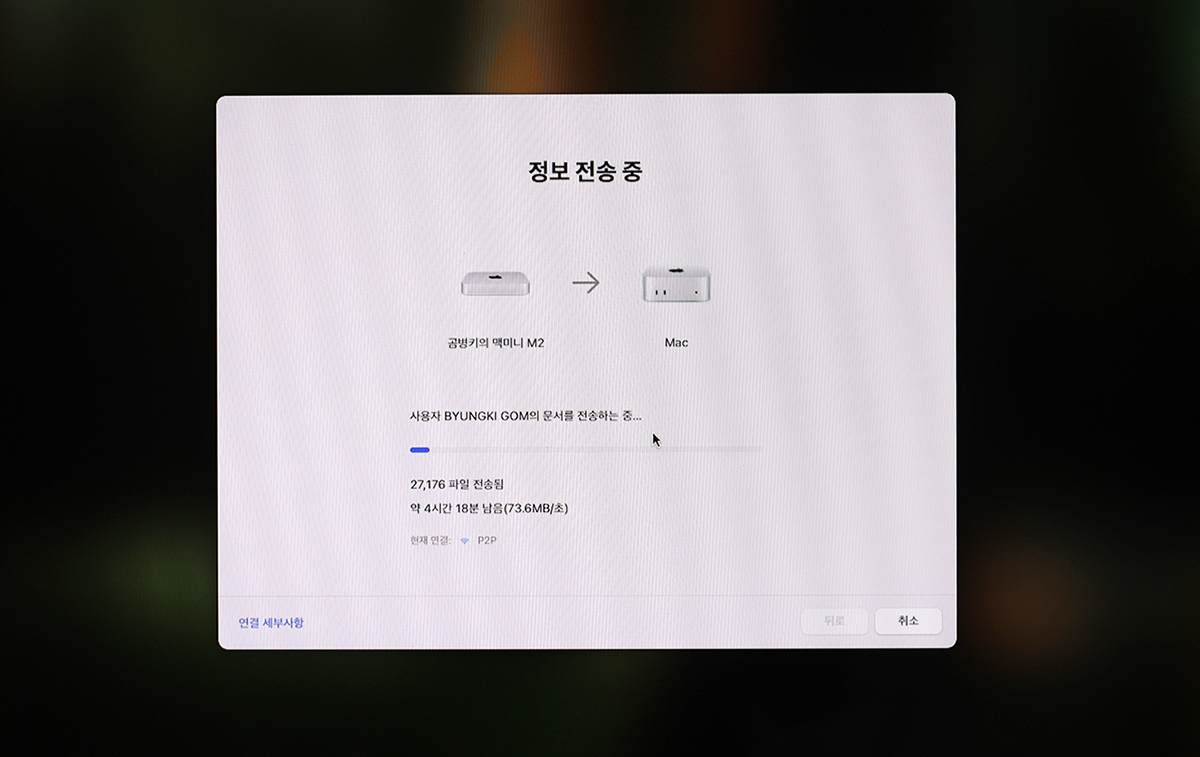Click the Wi-Fi icon beside P2P
1200x757 pixels.
click(465, 541)
